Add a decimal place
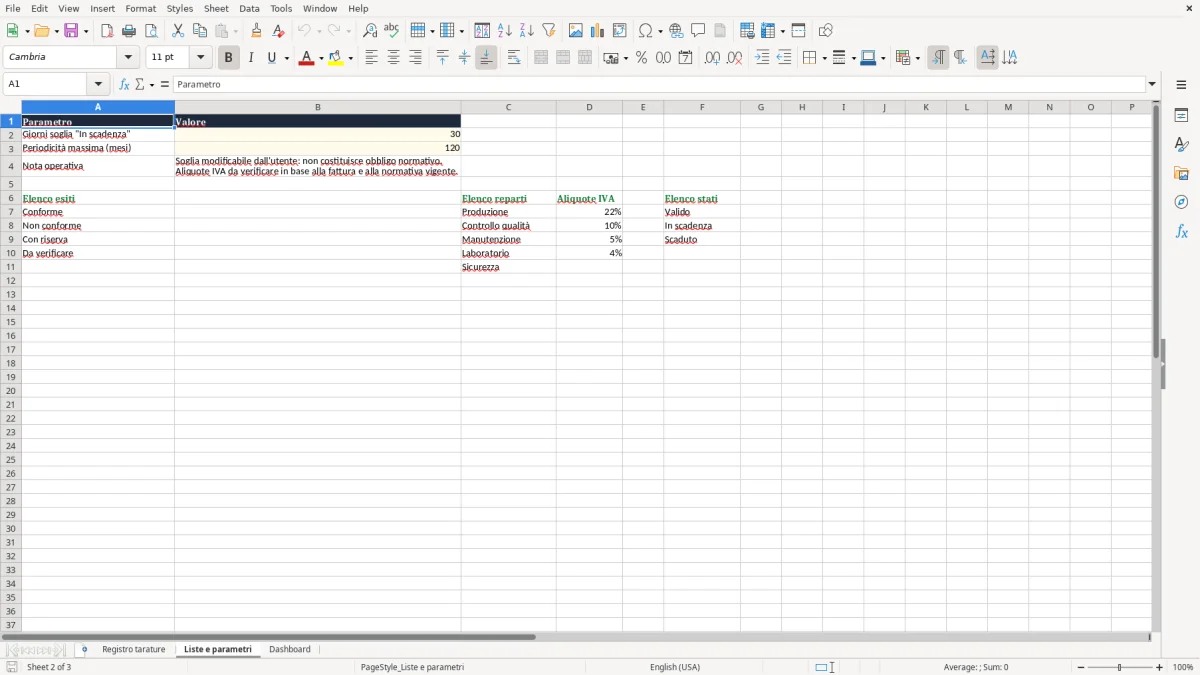Viewport: 1200px width, 675px height. [x=712, y=58]
